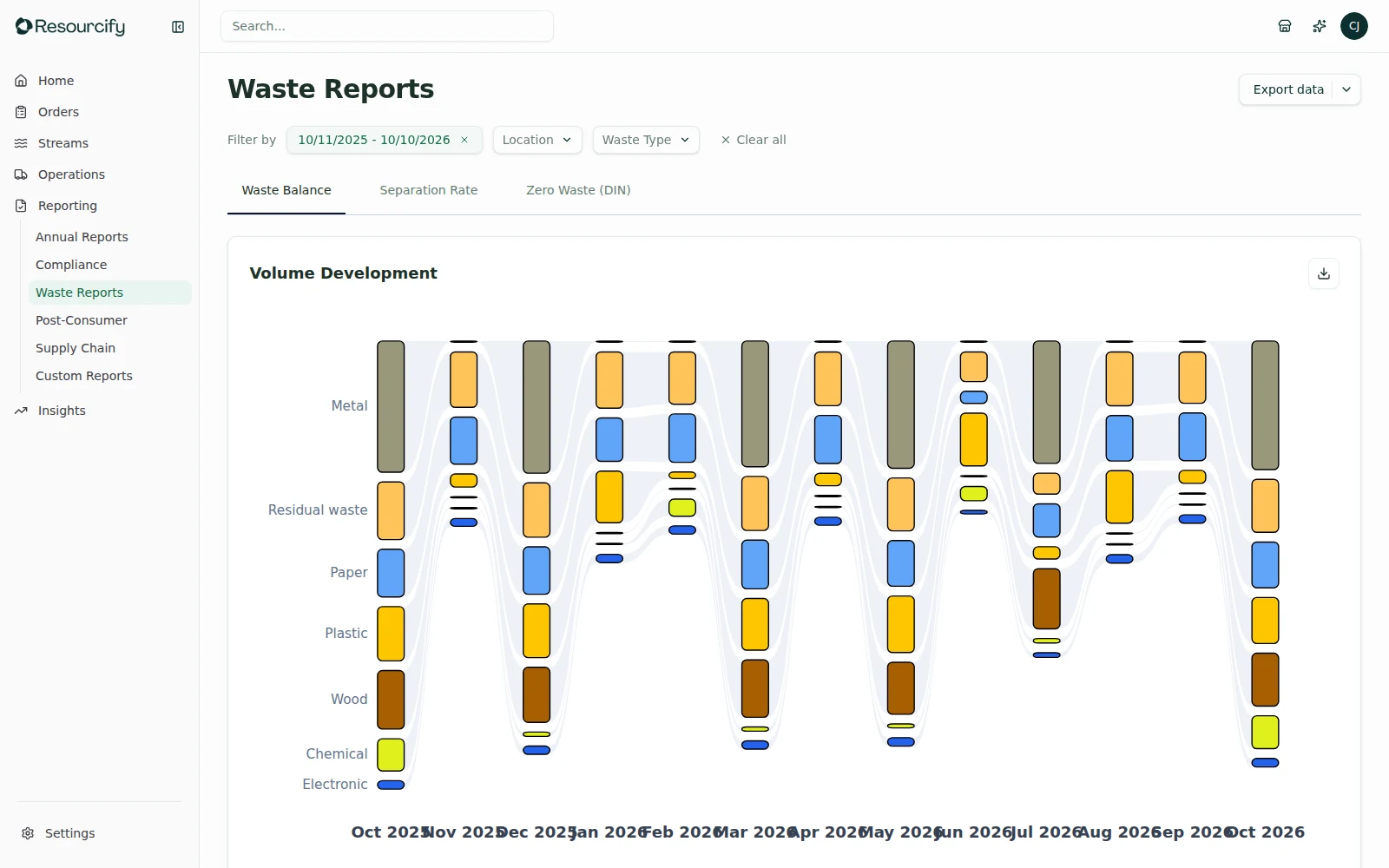Remove the date range filter
1389x868 pixels.
pyautogui.click(x=464, y=140)
